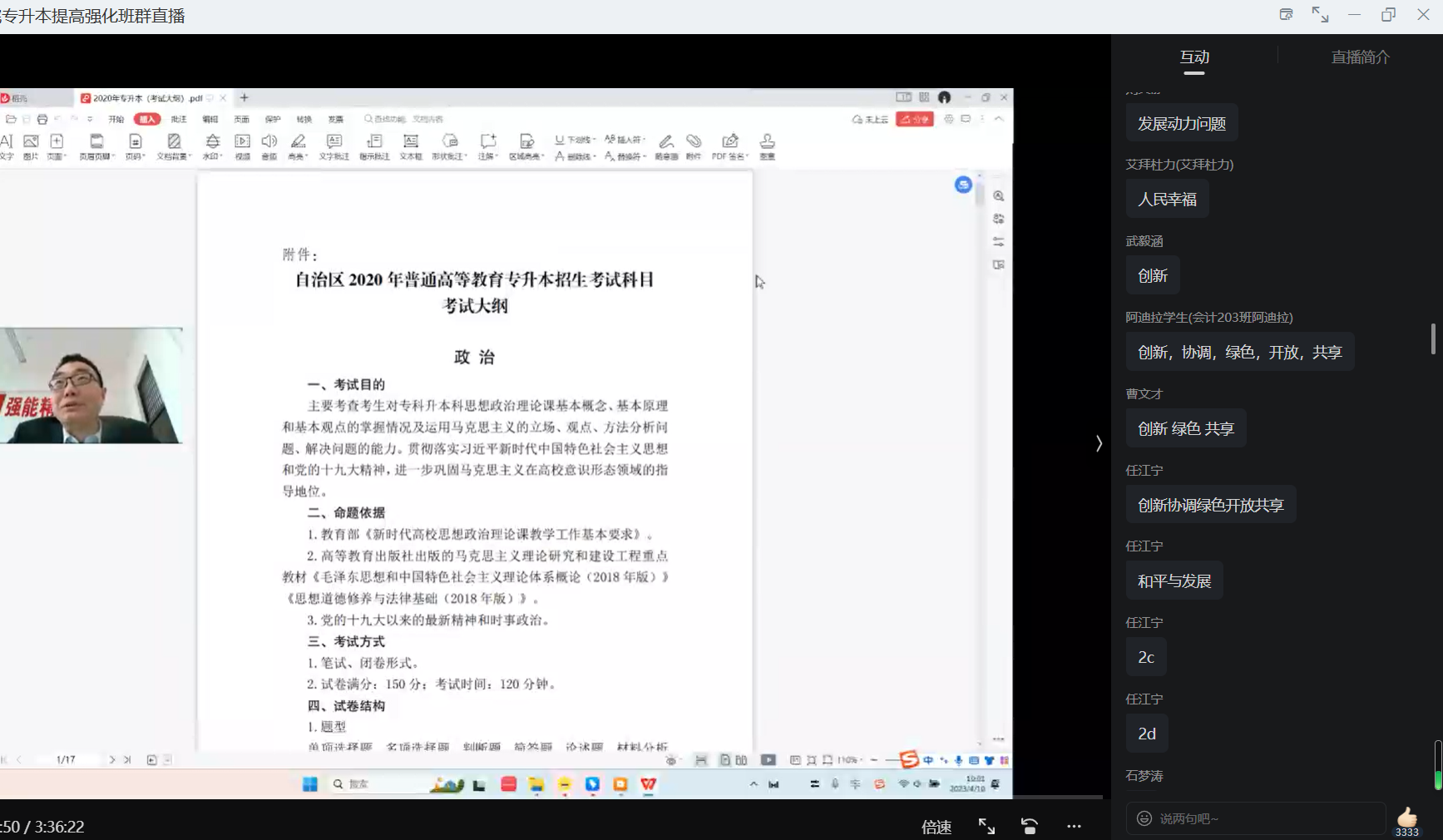Click the thumbs-up like button

click(1406, 817)
